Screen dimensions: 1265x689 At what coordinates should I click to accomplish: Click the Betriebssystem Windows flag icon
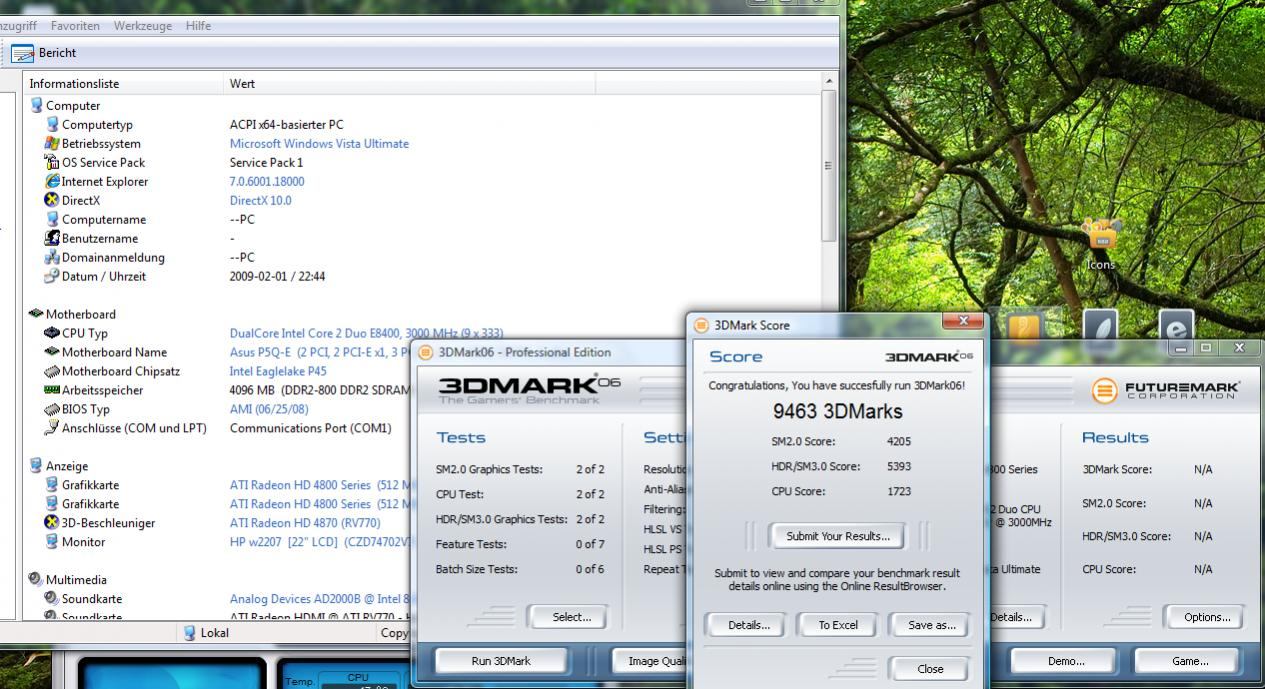[53, 143]
